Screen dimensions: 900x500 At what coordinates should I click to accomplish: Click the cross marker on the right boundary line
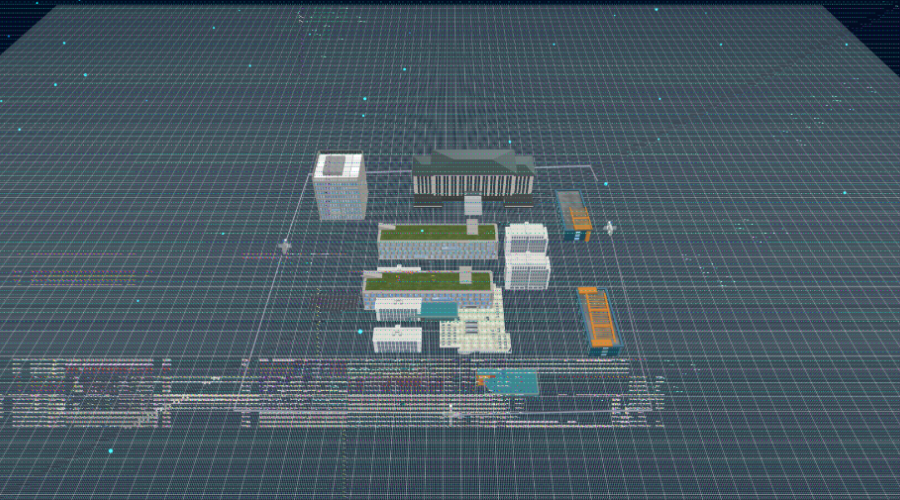(x=610, y=228)
